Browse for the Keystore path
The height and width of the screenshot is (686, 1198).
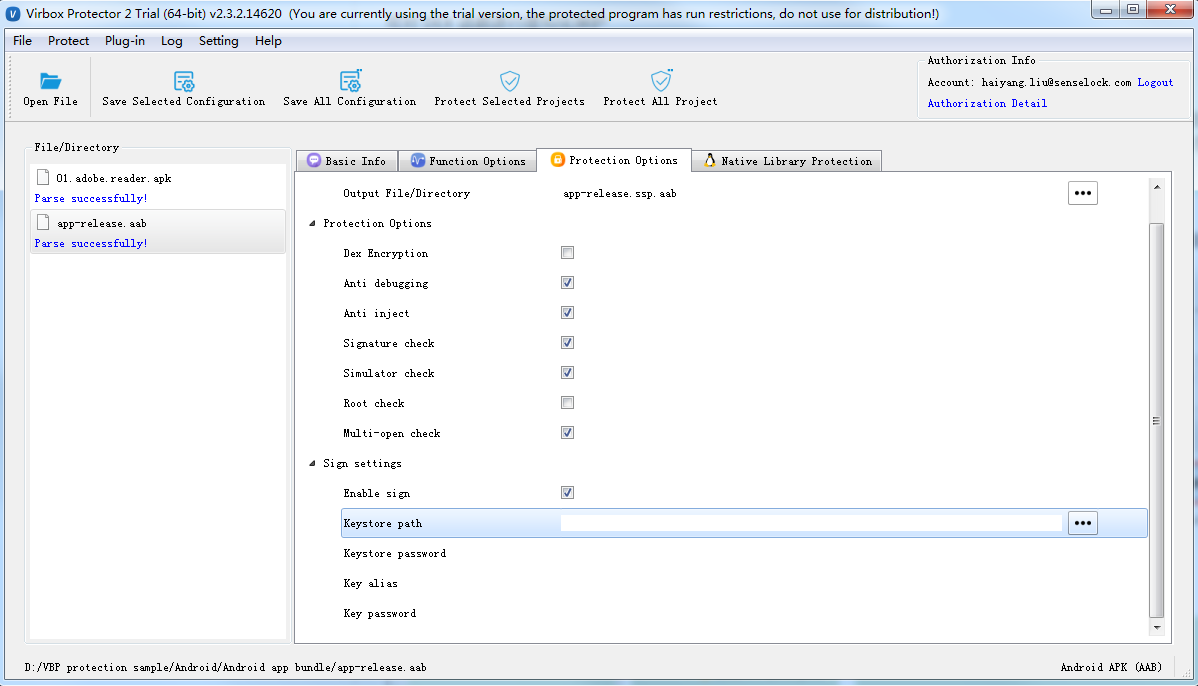pyautogui.click(x=1083, y=523)
